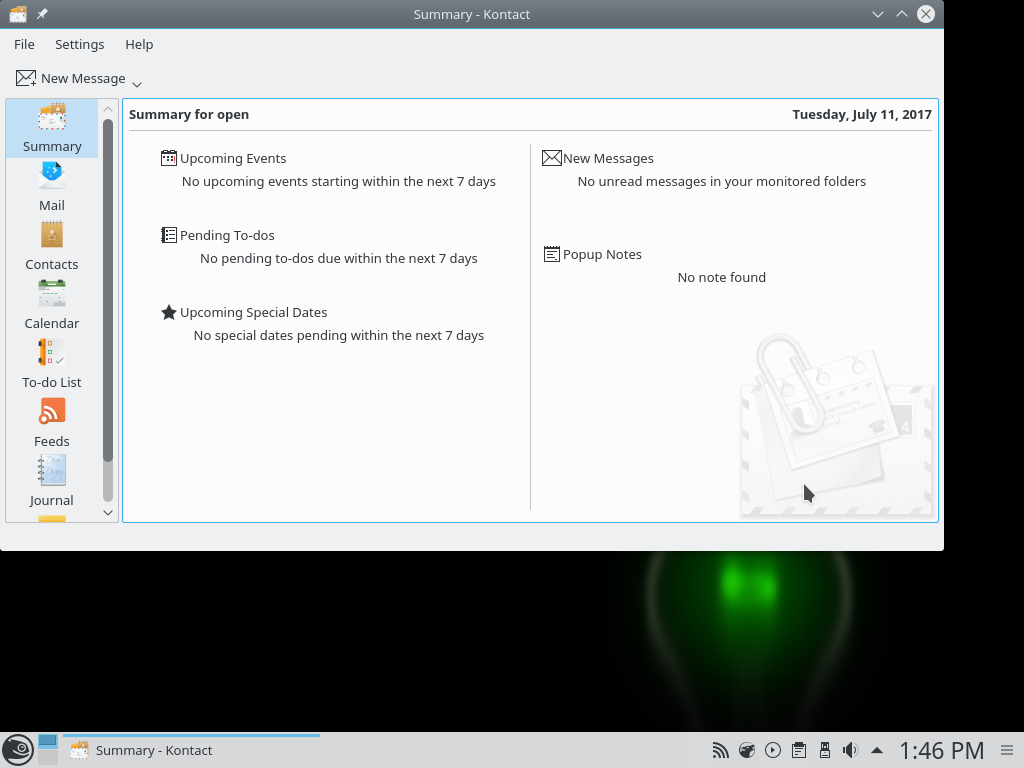Expand the New Message dropdown arrow
The width and height of the screenshot is (1024, 768).
click(x=137, y=84)
